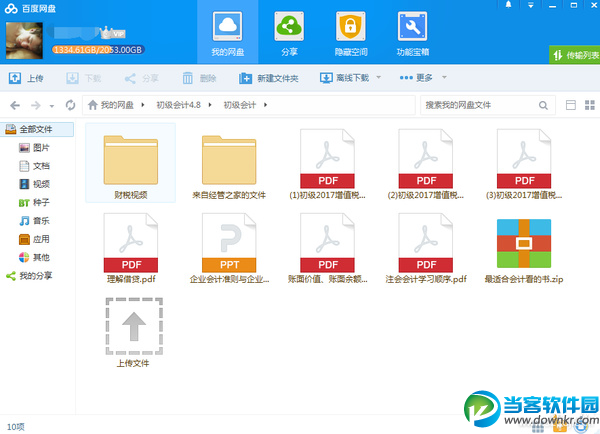Screen dimensions: 600x434
Task: Click the storage usage bar 1334.61GB
Action: point(98,50)
